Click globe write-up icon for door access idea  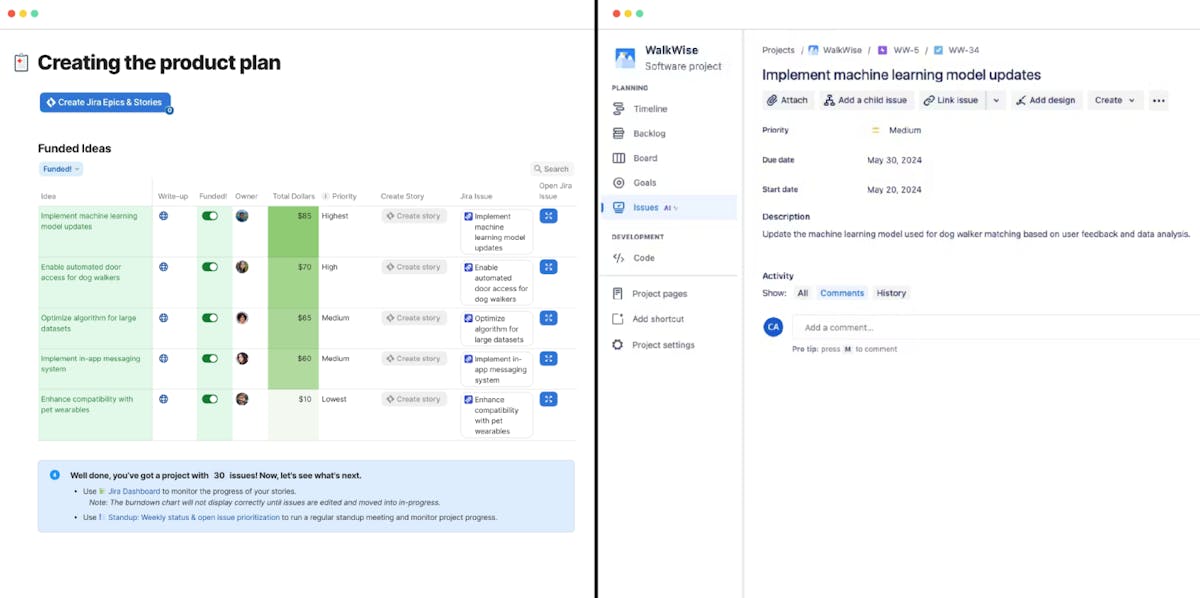coord(163,267)
